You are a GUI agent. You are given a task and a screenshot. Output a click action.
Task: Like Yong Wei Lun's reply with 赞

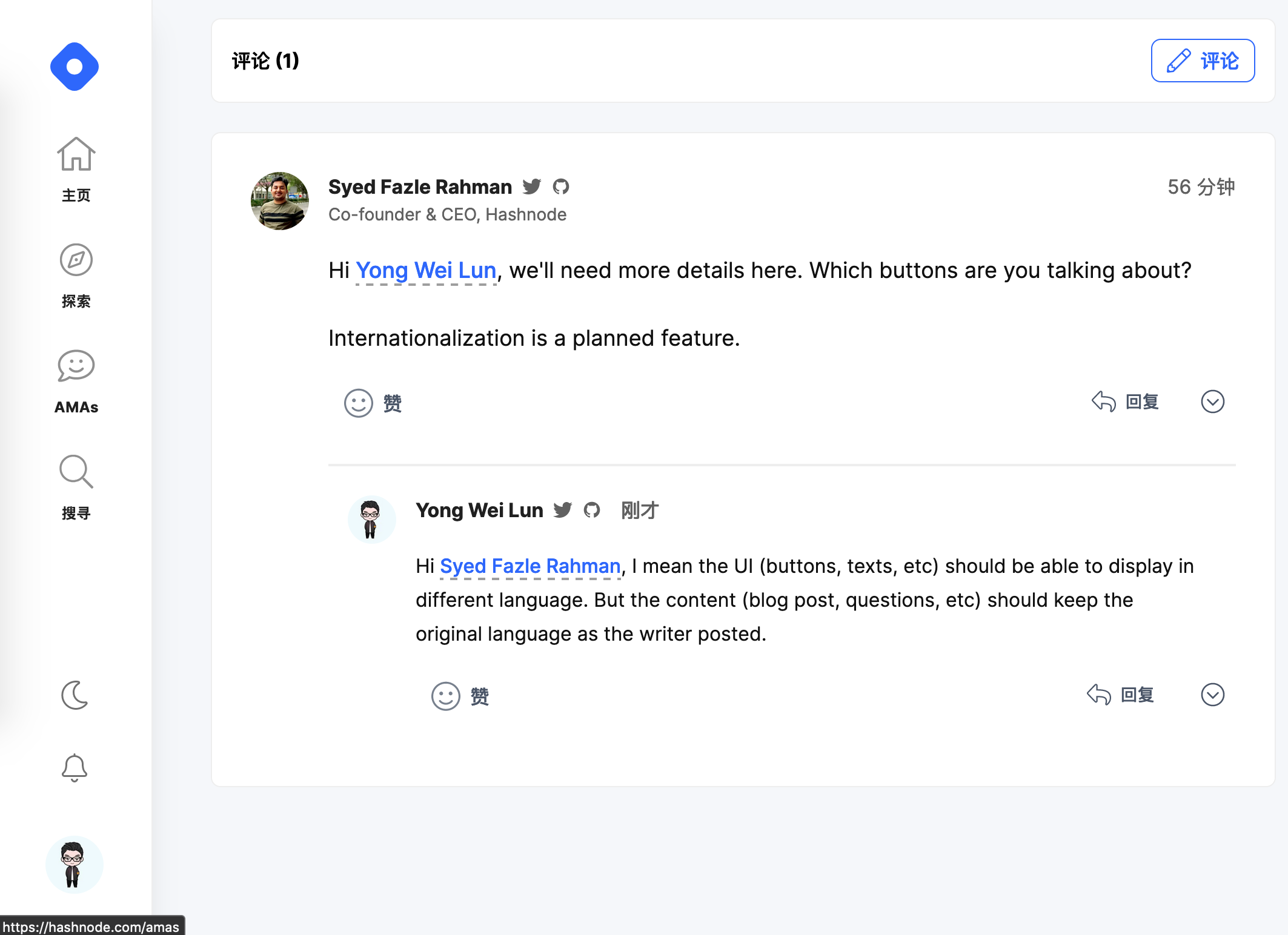(460, 696)
